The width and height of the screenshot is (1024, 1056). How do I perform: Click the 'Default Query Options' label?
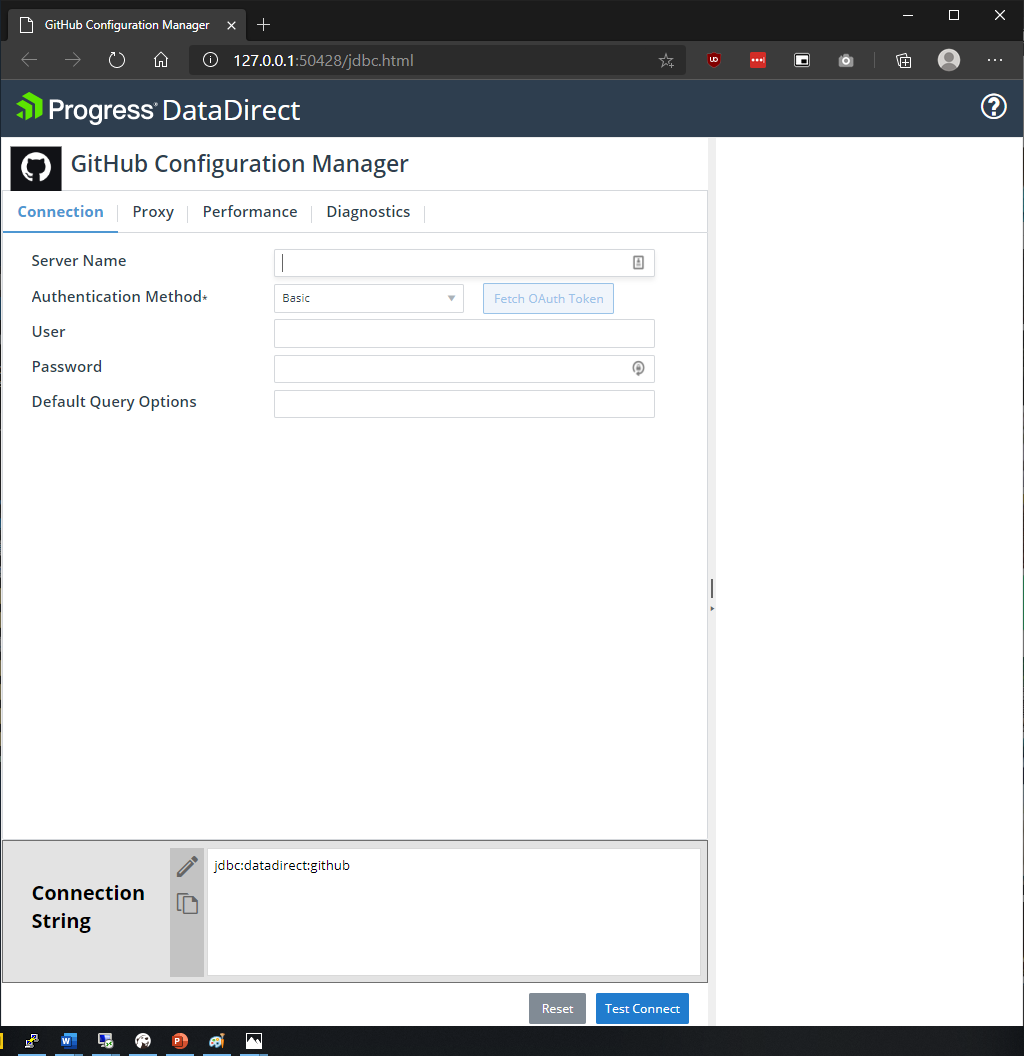point(114,402)
